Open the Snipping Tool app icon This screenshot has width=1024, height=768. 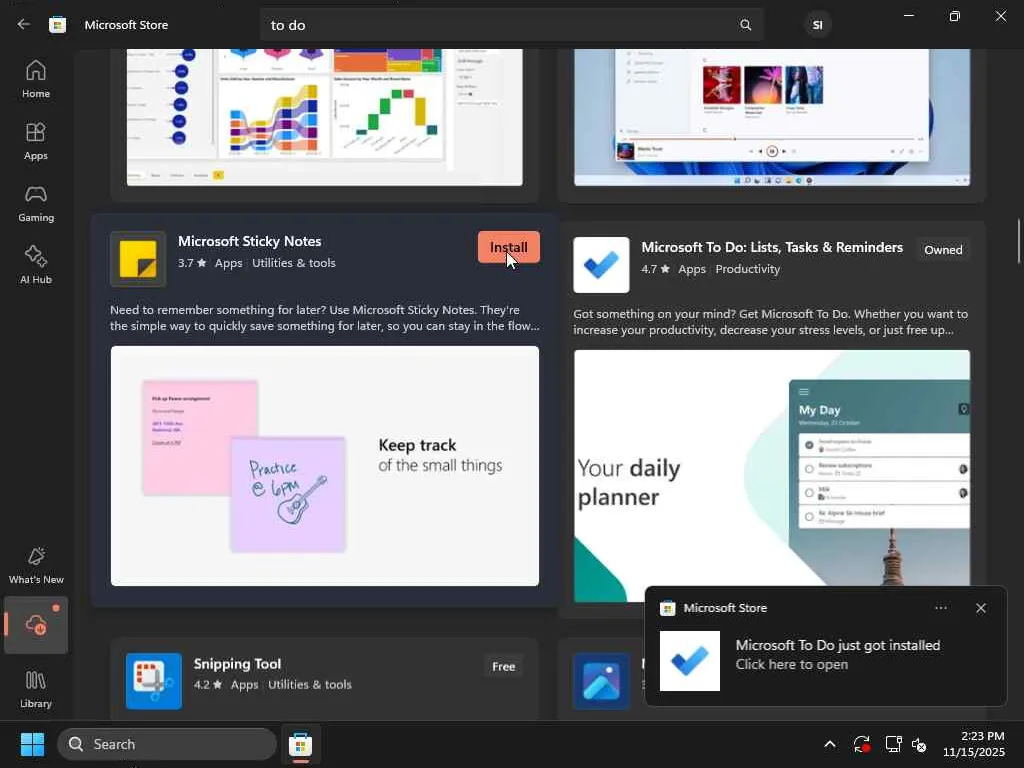[x=153, y=680]
